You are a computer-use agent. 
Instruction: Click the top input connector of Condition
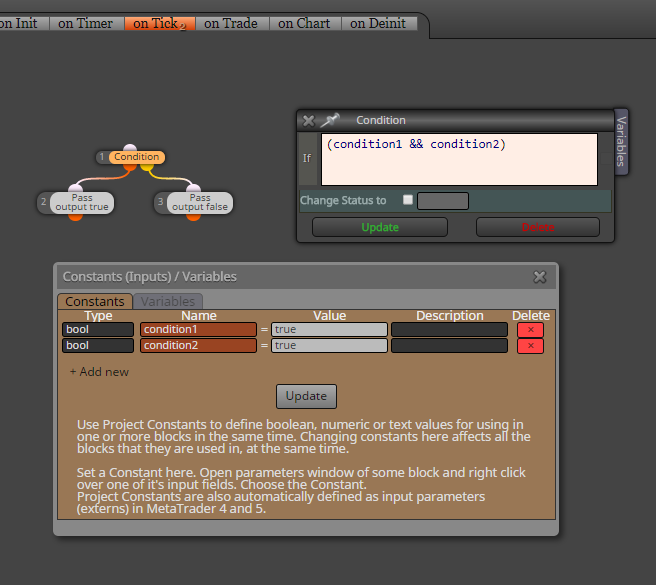pyautogui.click(x=130, y=148)
